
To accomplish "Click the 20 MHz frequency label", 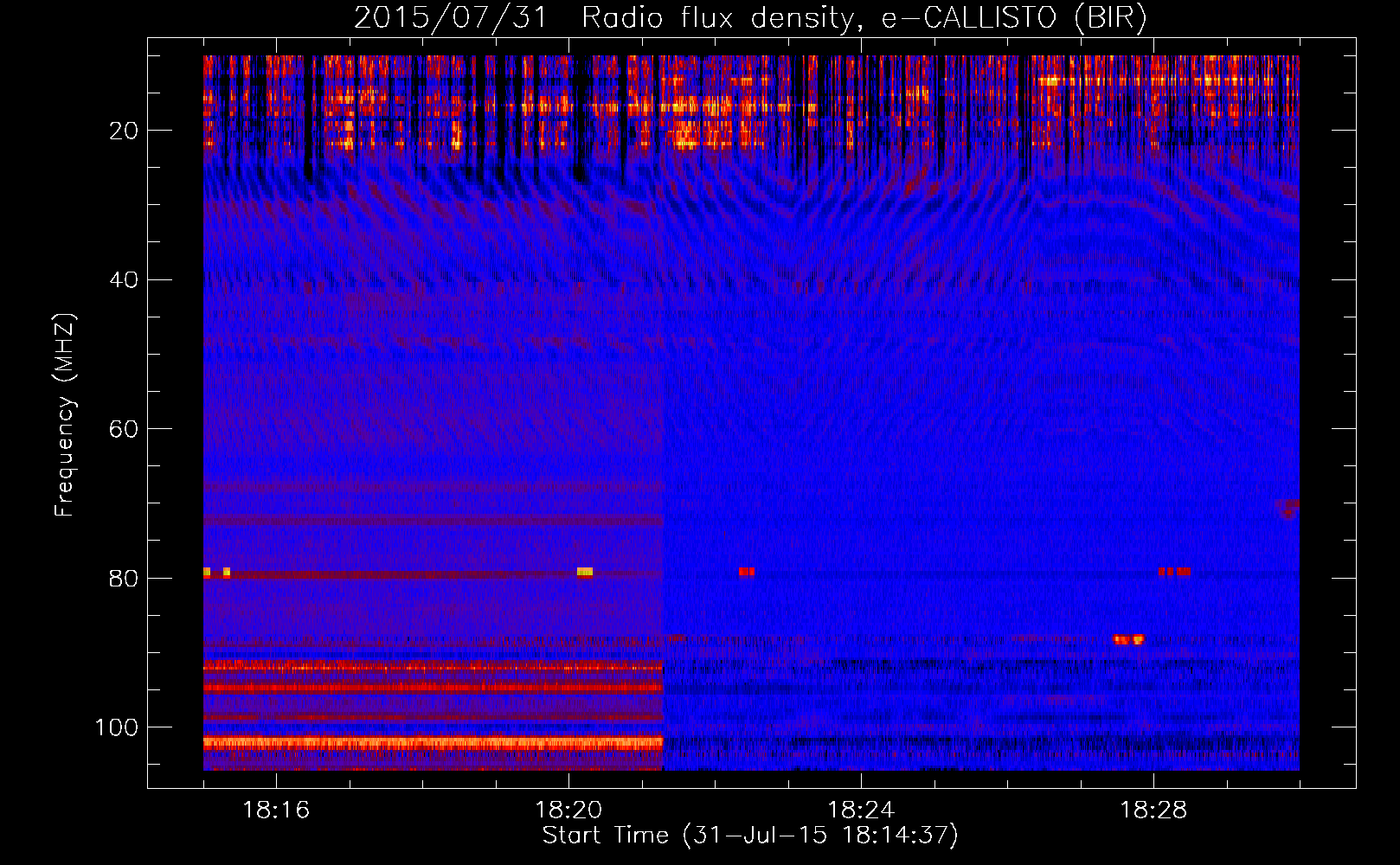I will 124,131.
